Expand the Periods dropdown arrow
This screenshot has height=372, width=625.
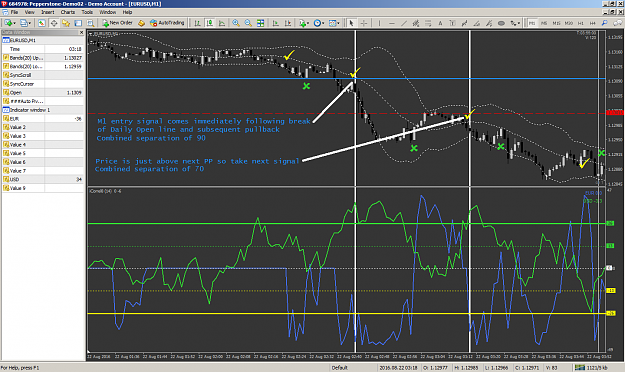click(323, 23)
